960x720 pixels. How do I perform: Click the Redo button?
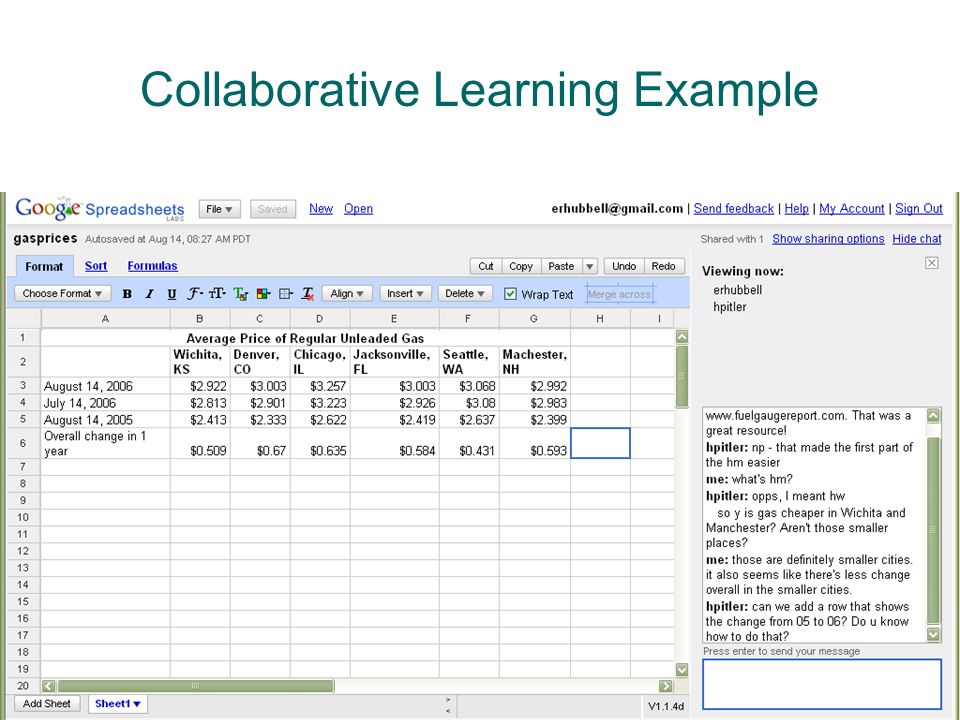[664, 266]
